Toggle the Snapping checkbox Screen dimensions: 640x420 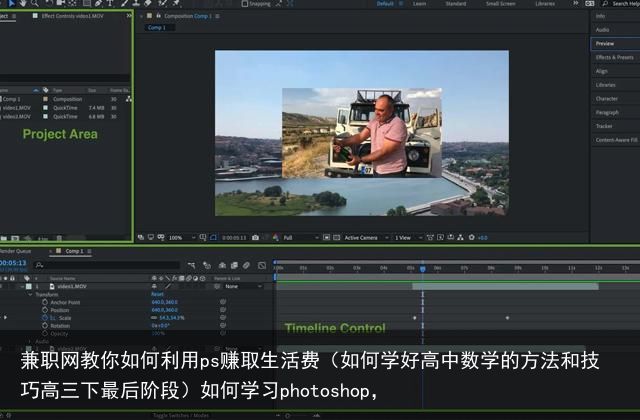pos(244,4)
